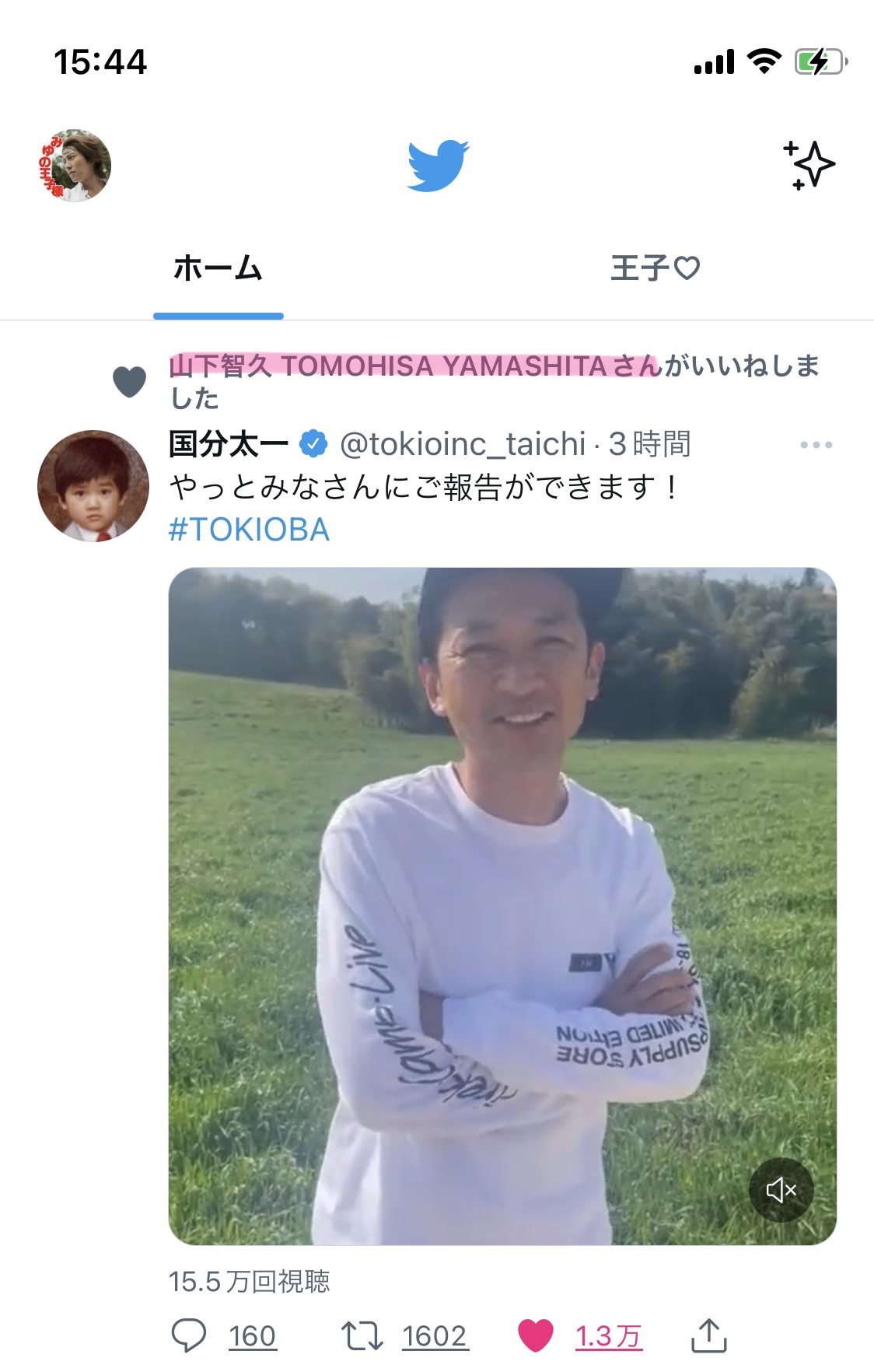Tap the Twitter bird logo

(438, 166)
